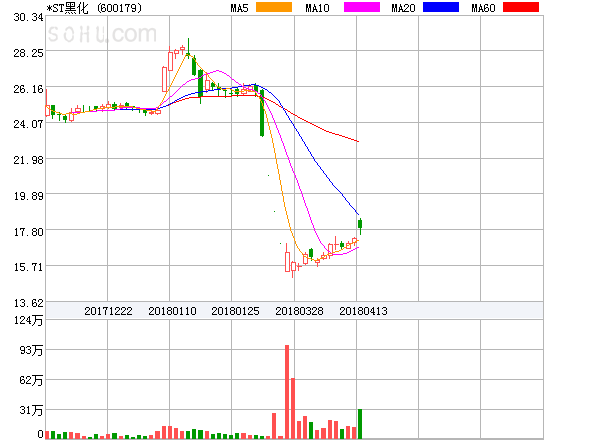The width and height of the screenshot is (600, 440).
Task: Click the MA5 legend label
Action: 240,8
